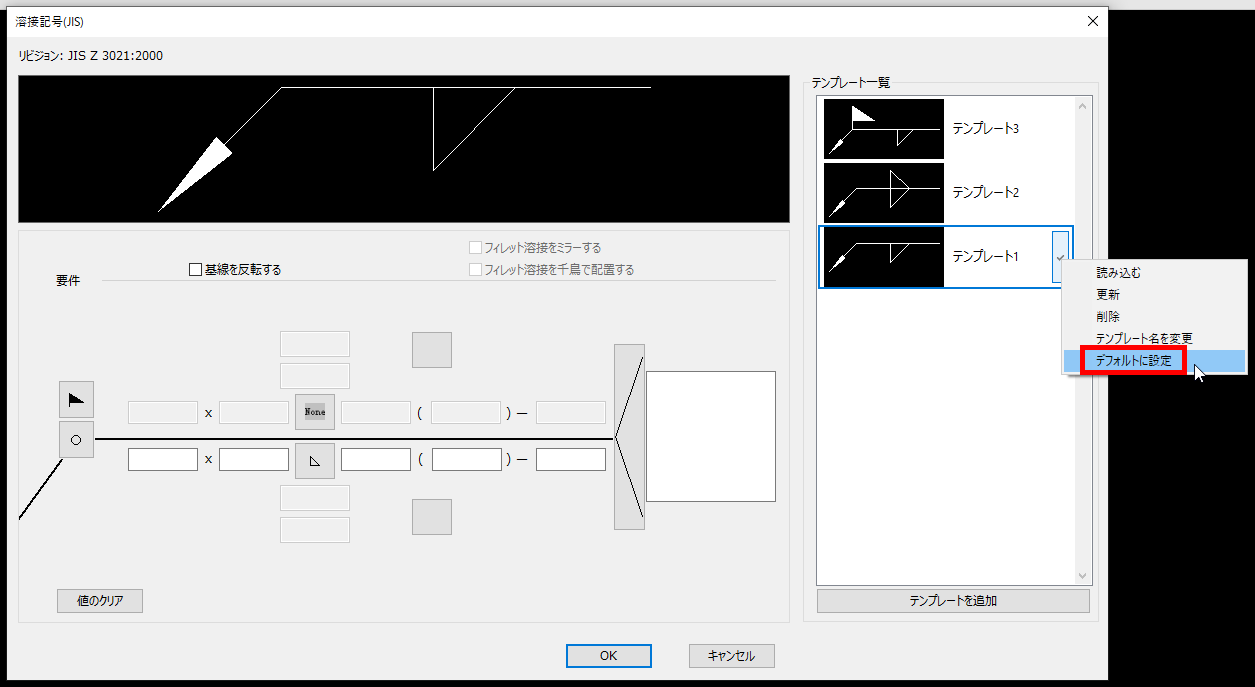This screenshot has height=687, width=1255.
Task: Click the field weld flag symbol button
Action: point(76,399)
